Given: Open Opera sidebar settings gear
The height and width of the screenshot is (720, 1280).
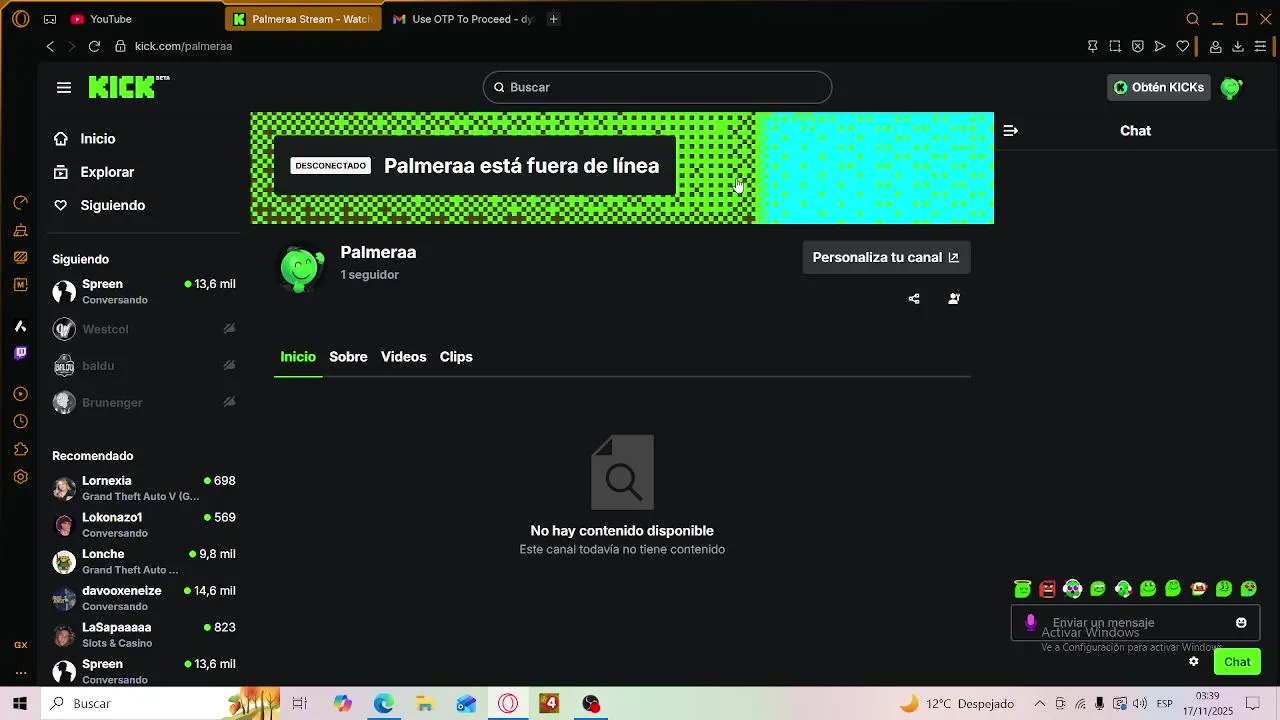Looking at the screenshot, I should point(20,477).
